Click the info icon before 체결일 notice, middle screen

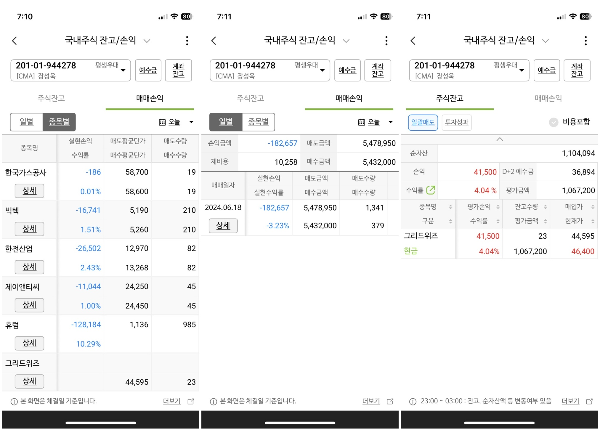pyautogui.click(x=214, y=401)
